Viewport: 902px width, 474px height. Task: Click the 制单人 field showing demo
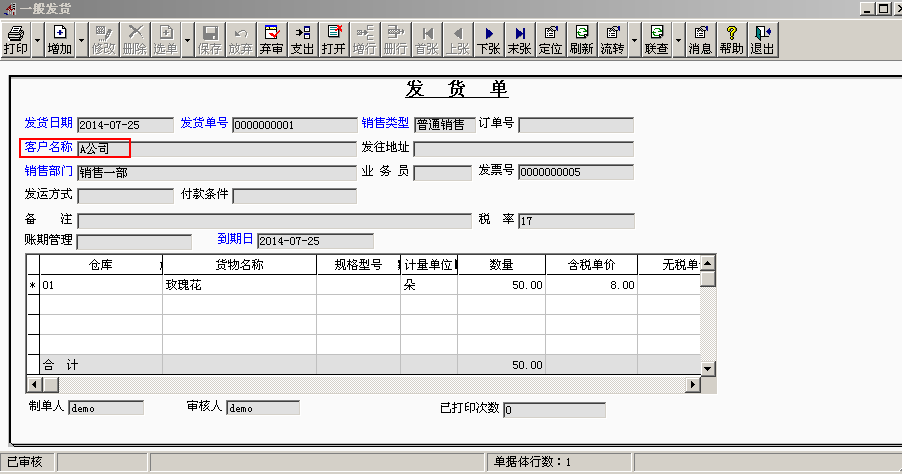coord(106,408)
